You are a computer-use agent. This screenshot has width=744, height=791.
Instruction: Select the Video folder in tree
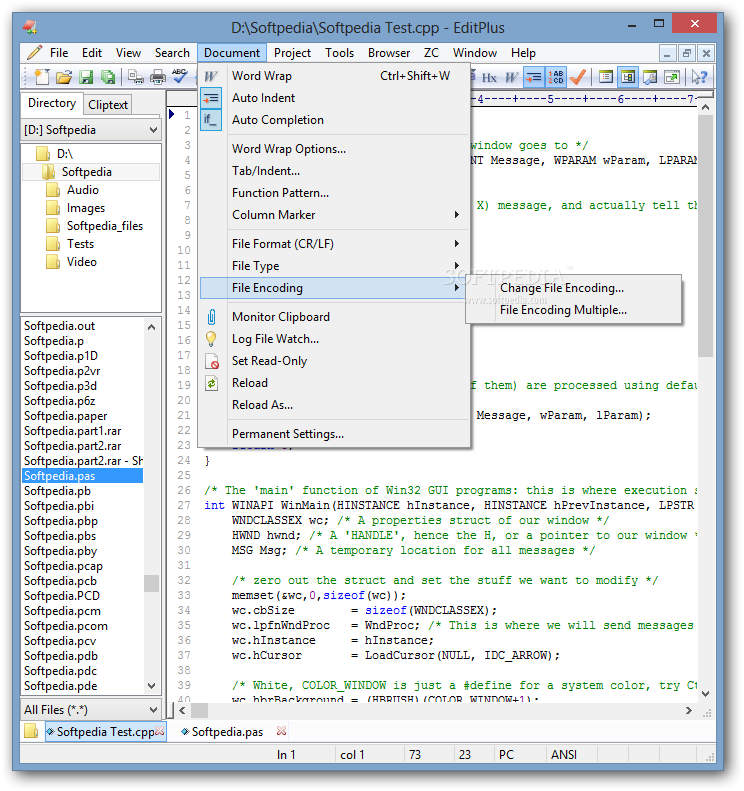[x=82, y=262]
